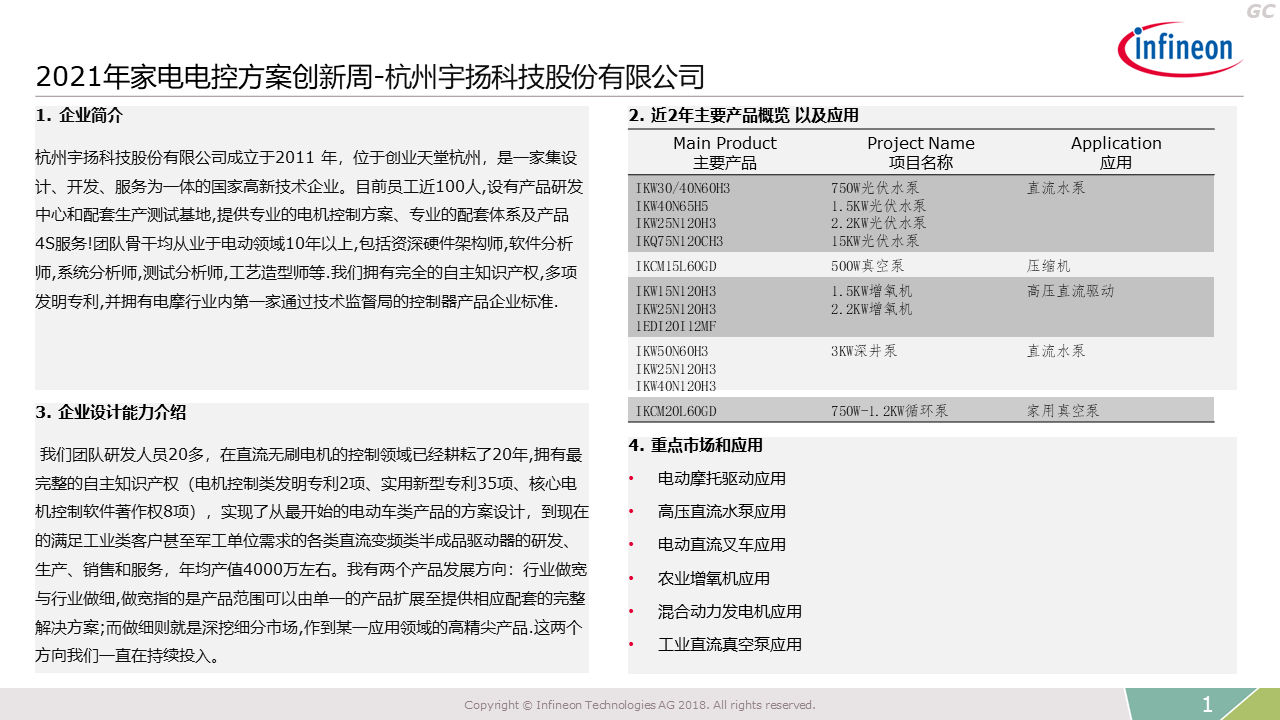The width and height of the screenshot is (1280, 720).
Task: Click the design capability paragraph beginning 我们团队研发人员
Action: (x=312, y=556)
